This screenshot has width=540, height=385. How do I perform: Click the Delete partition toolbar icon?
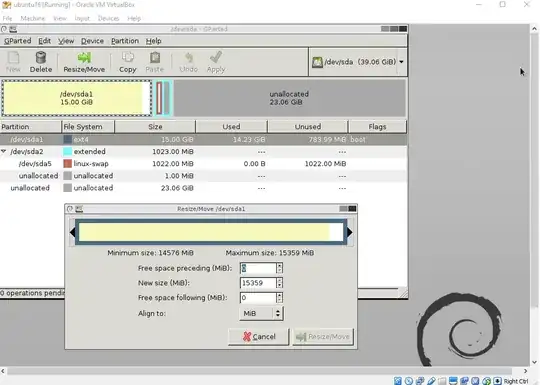point(41,58)
